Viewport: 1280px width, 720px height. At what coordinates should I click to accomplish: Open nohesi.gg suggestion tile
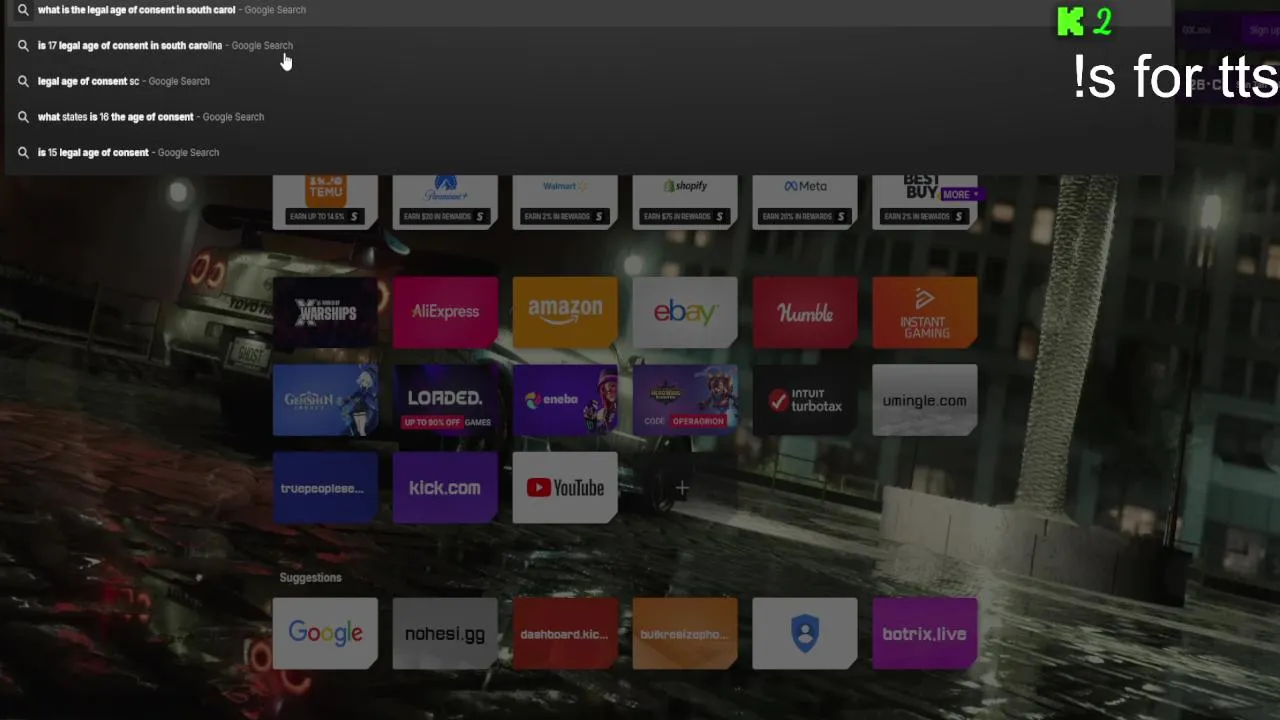(445, 634)
